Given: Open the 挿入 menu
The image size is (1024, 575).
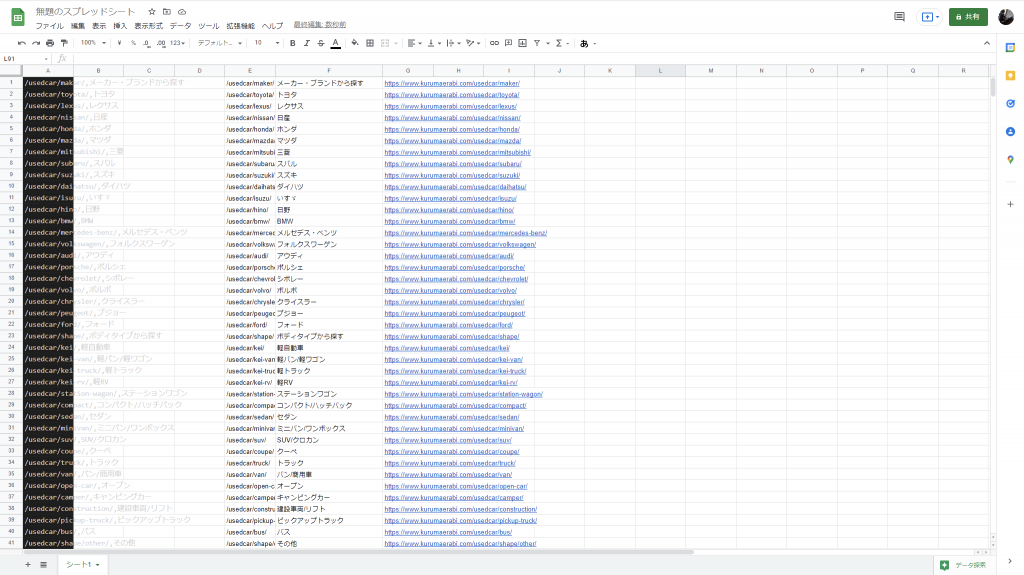Looking at the screenshot, I should point(120,26).
